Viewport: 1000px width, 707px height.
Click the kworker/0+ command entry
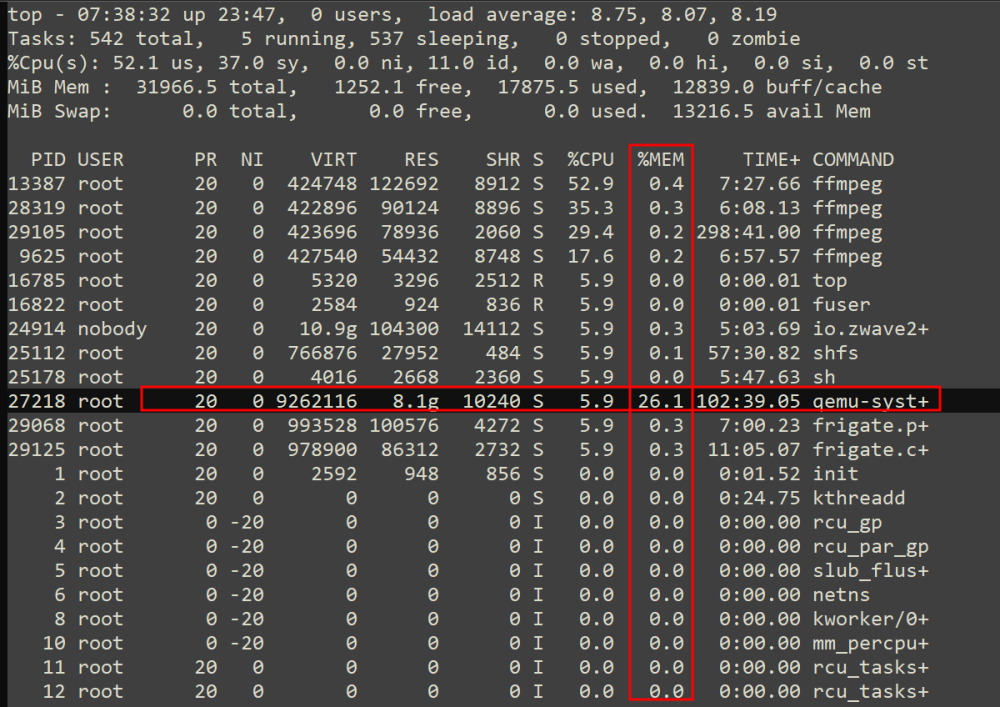coord(871,619)
